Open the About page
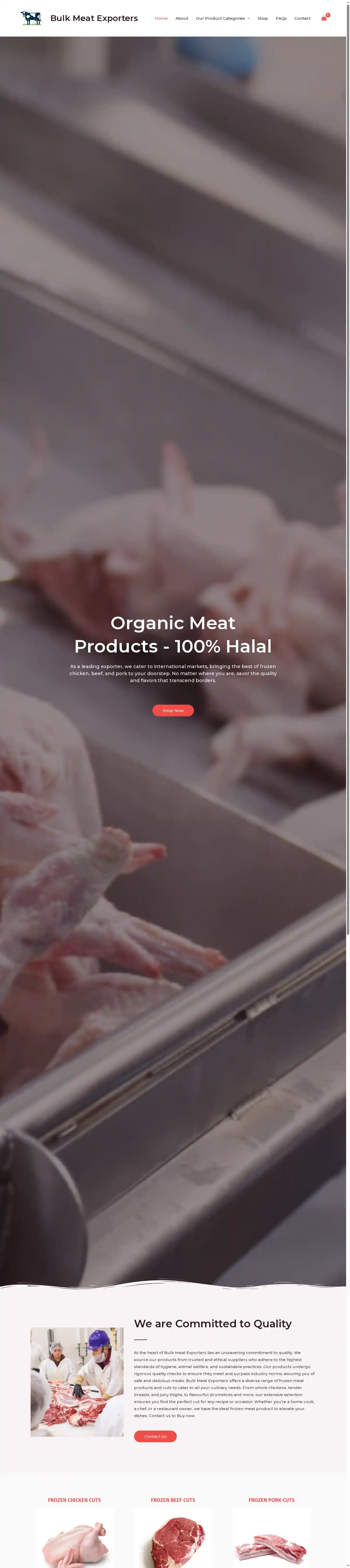350x1568 pixels. [x=181, y=18]
